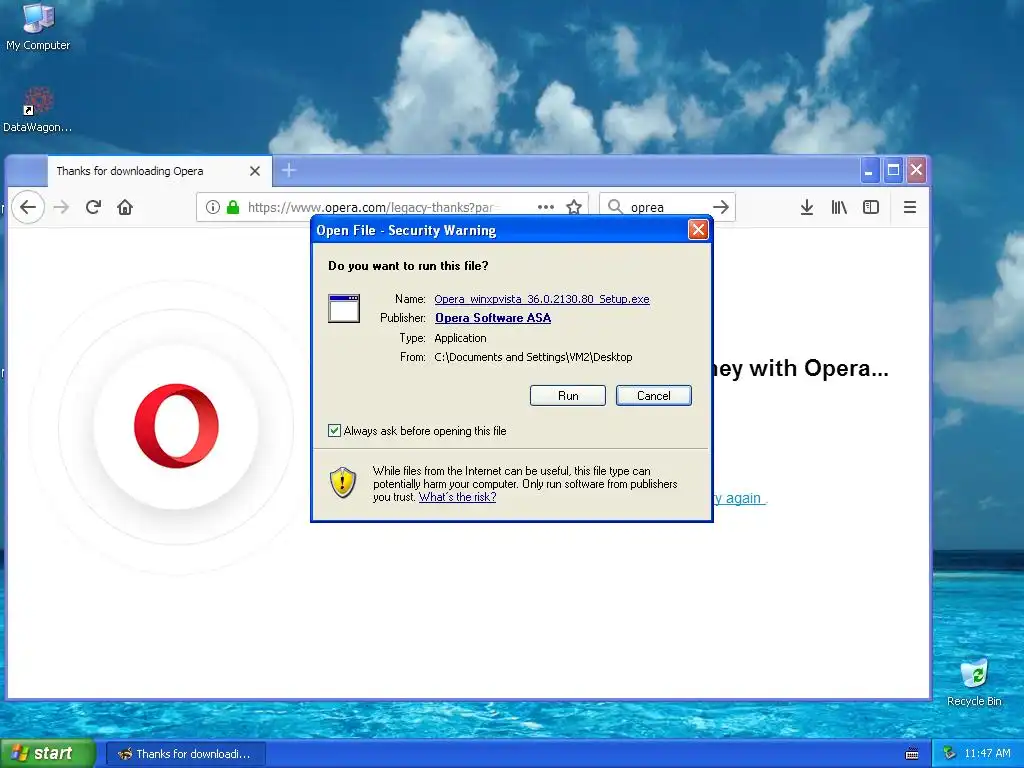Bookmark this page with star icon

(573, 207)
